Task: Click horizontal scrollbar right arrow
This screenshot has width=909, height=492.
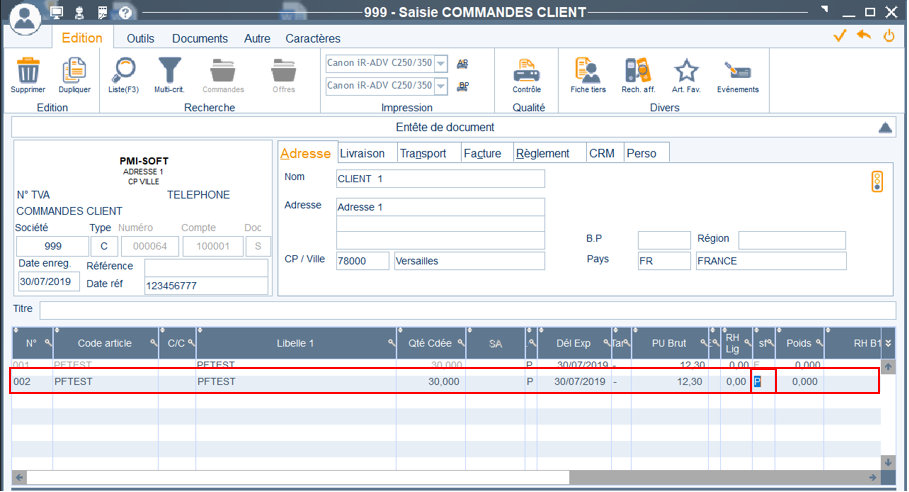Action: 872,478
